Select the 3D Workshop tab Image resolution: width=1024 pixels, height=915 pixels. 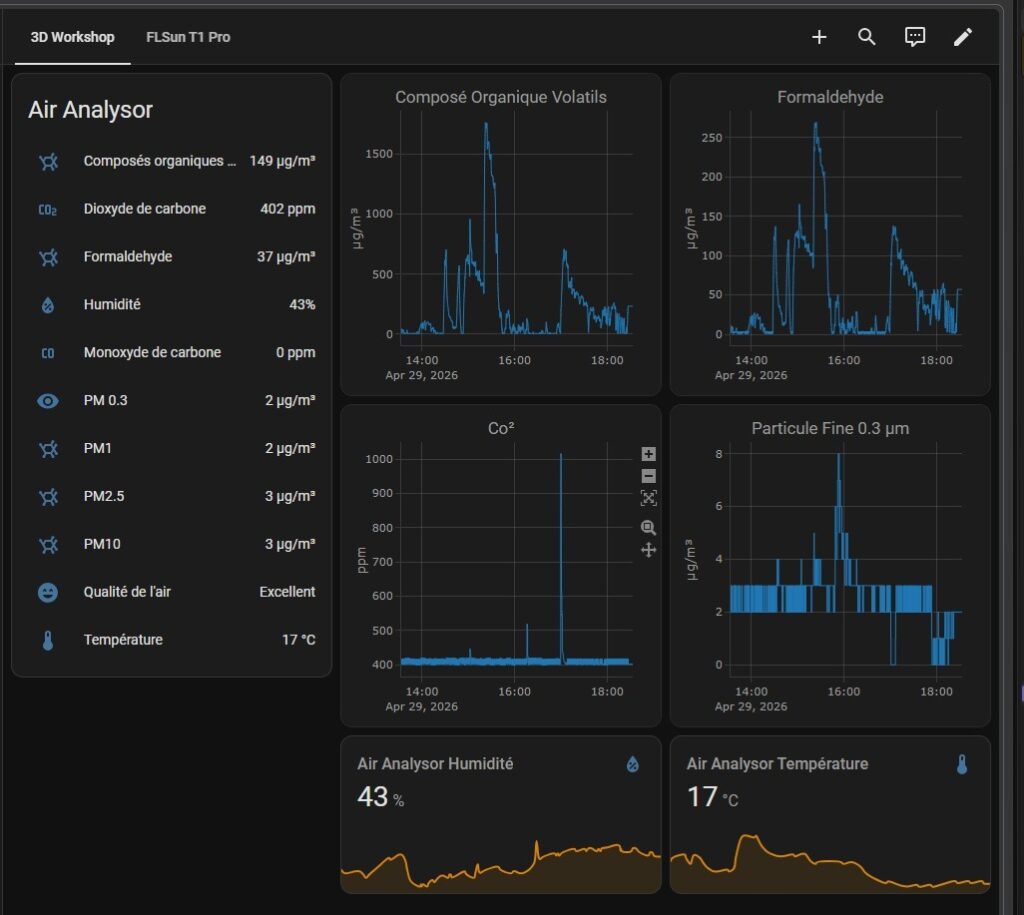72,37
